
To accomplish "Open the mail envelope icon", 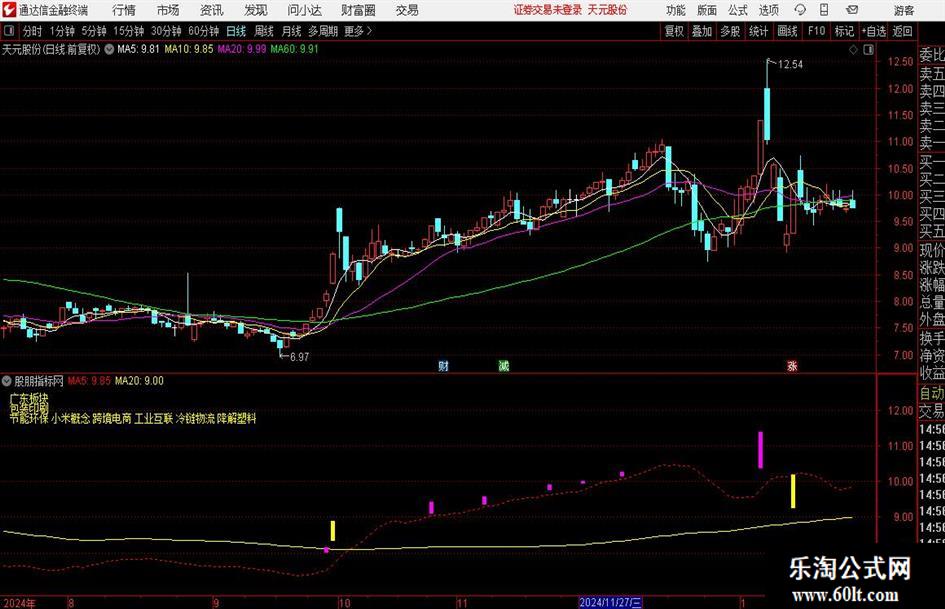I will click(852, 10).
